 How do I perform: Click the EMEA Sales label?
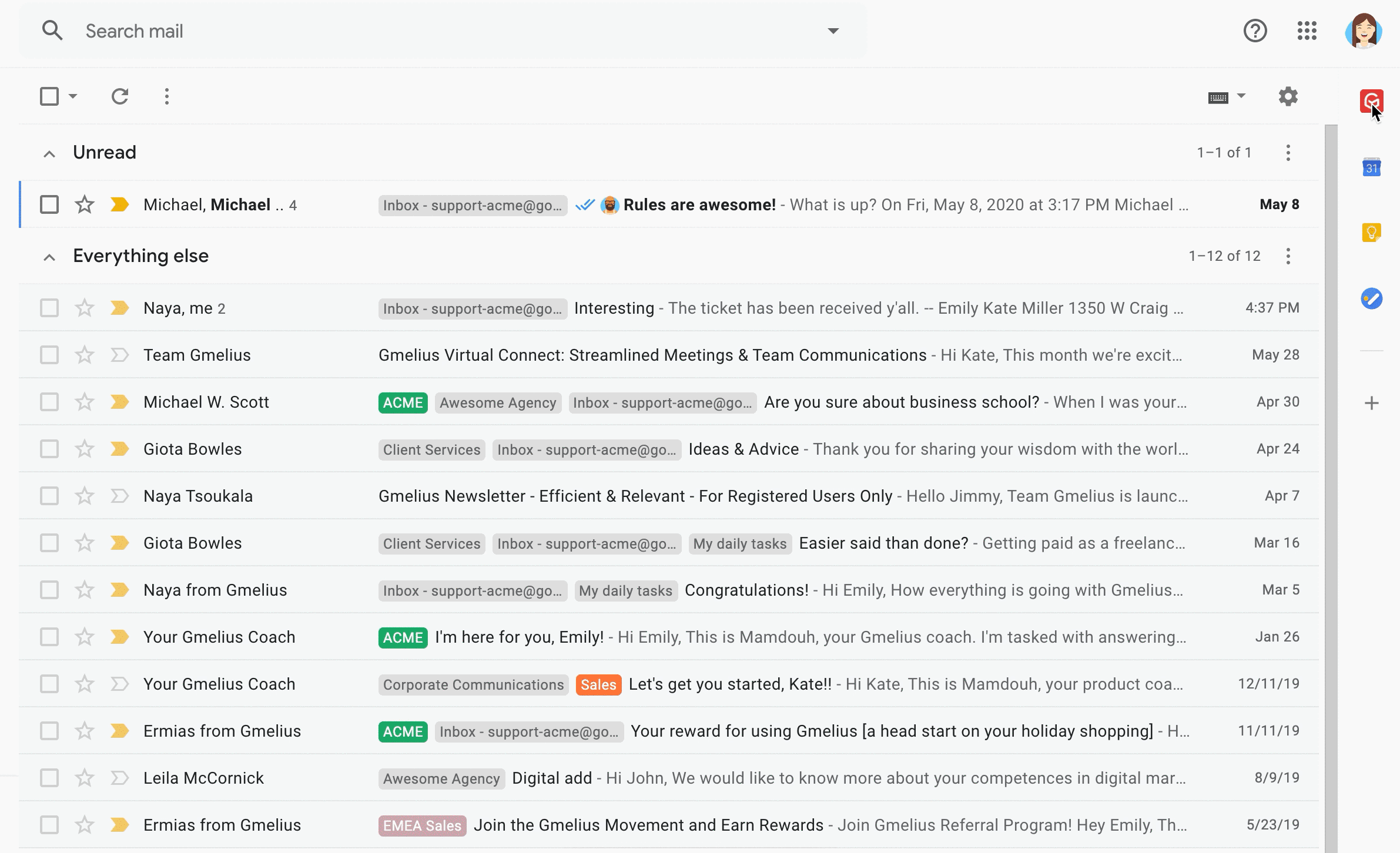tap(422, 825)
